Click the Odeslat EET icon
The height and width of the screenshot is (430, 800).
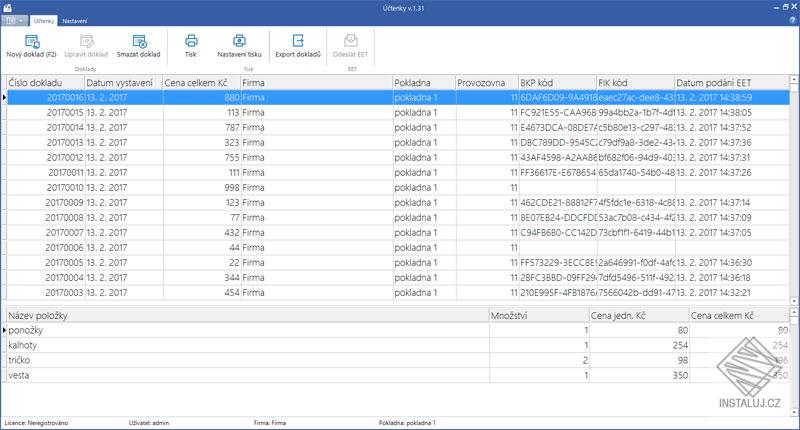click(351, 41)
